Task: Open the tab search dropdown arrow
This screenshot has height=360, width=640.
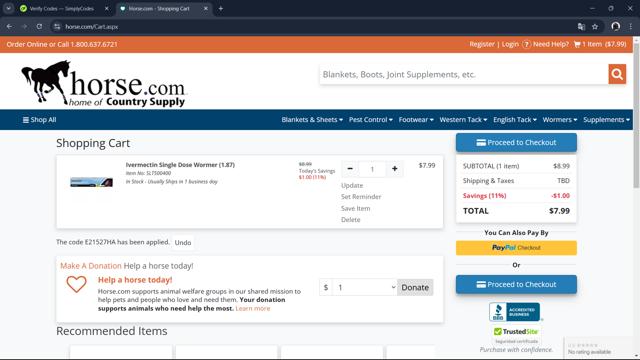Action: click(x=9, y=9)
